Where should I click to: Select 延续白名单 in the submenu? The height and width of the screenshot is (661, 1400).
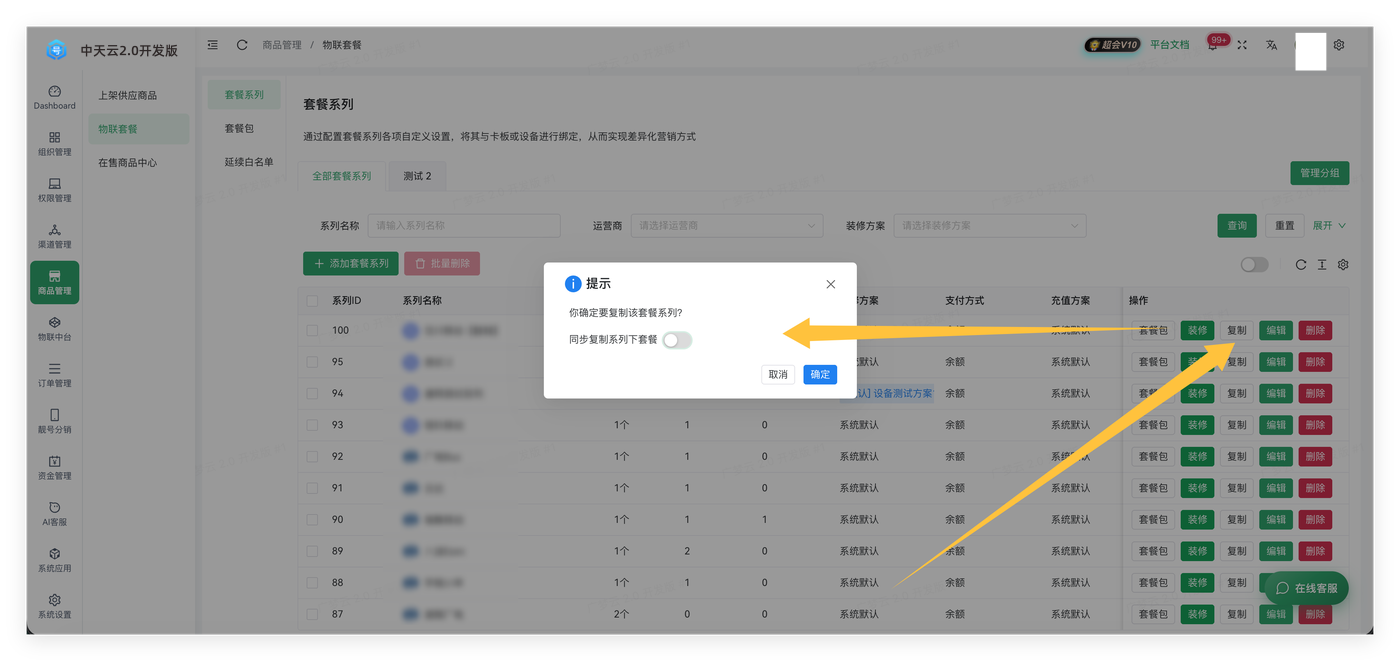(x=249, y=162)
